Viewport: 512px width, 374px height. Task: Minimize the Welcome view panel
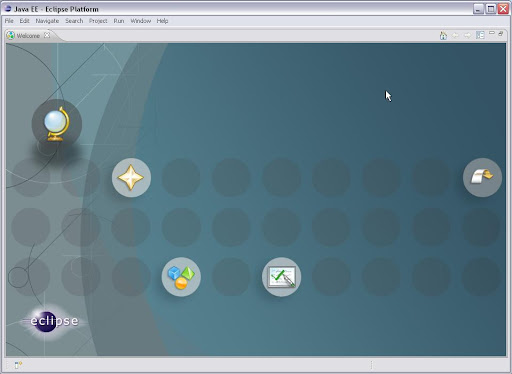tap(492, 33)
